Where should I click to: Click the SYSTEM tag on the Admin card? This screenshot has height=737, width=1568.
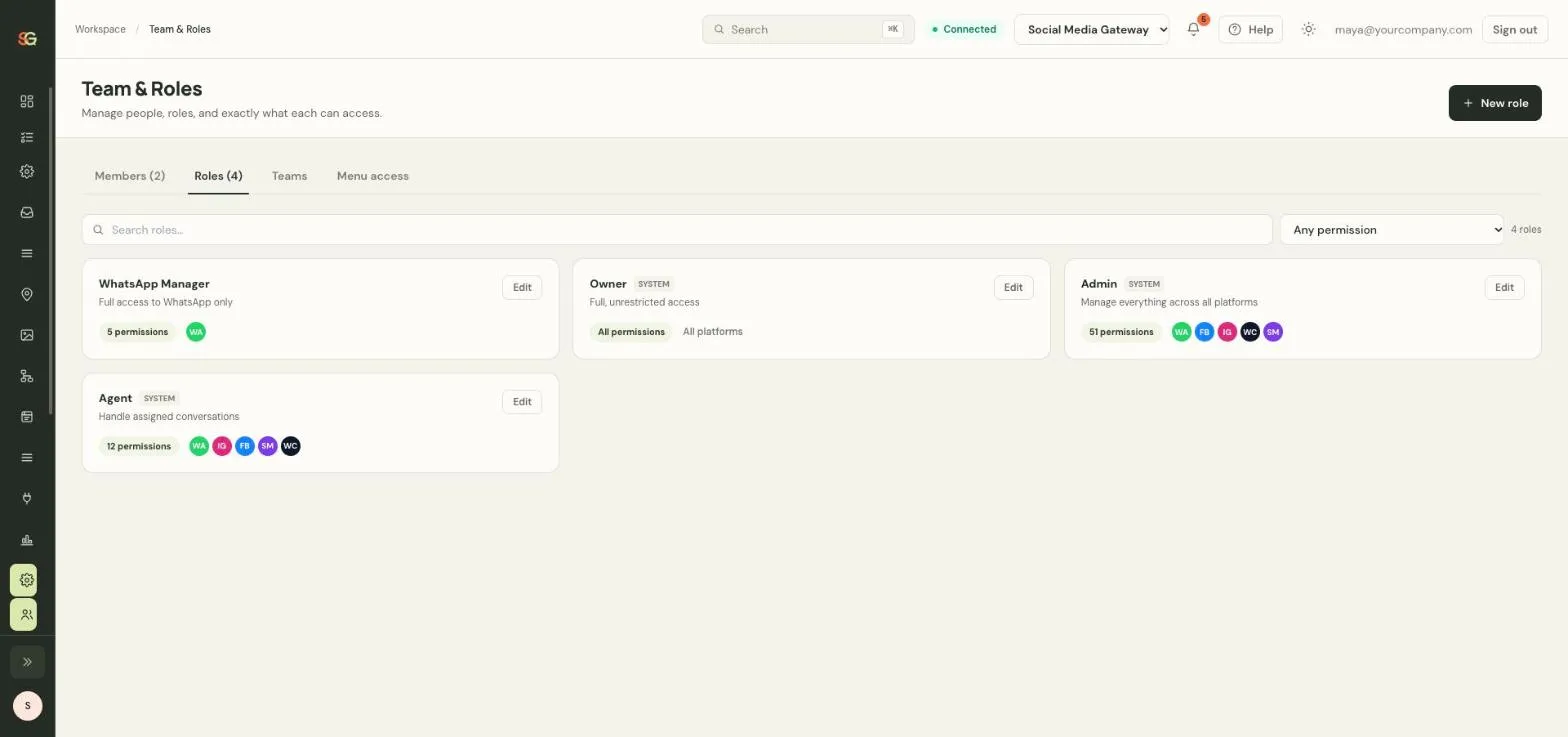pyautogui.click(x=1144, y=284)
